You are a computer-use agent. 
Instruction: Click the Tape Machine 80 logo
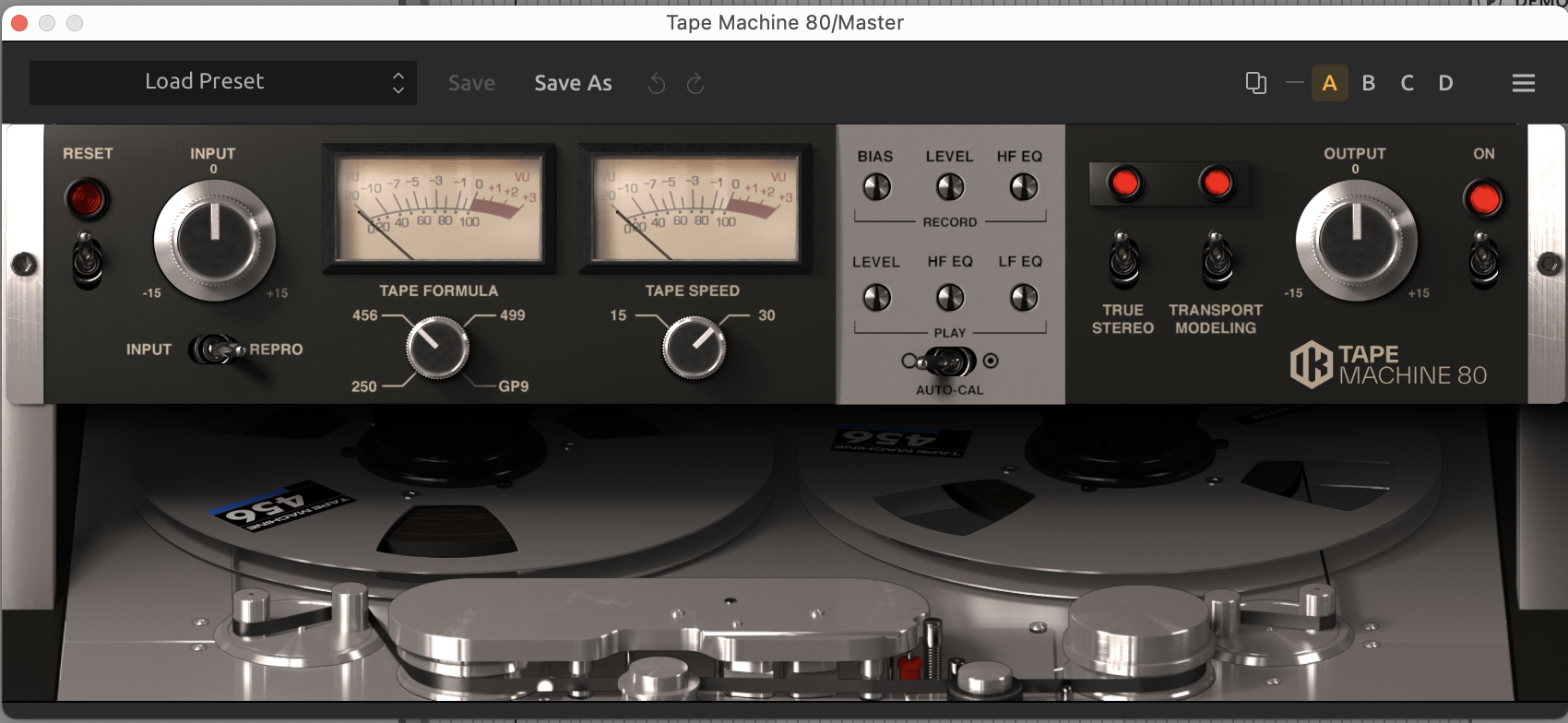(x=1388, y=365)
